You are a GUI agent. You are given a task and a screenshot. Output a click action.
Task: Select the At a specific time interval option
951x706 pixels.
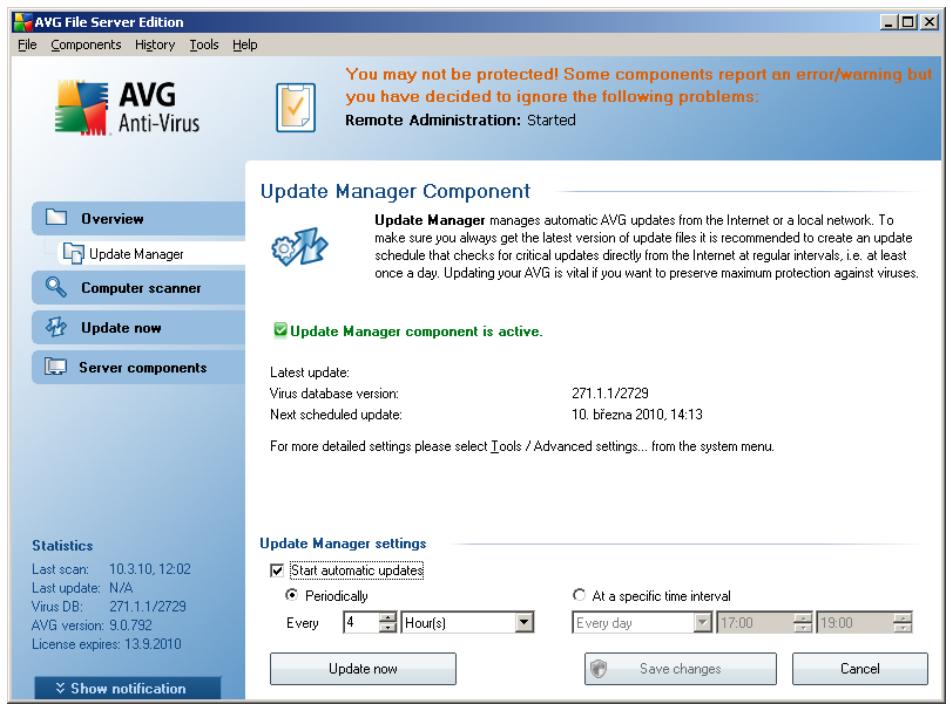[579, 595]
